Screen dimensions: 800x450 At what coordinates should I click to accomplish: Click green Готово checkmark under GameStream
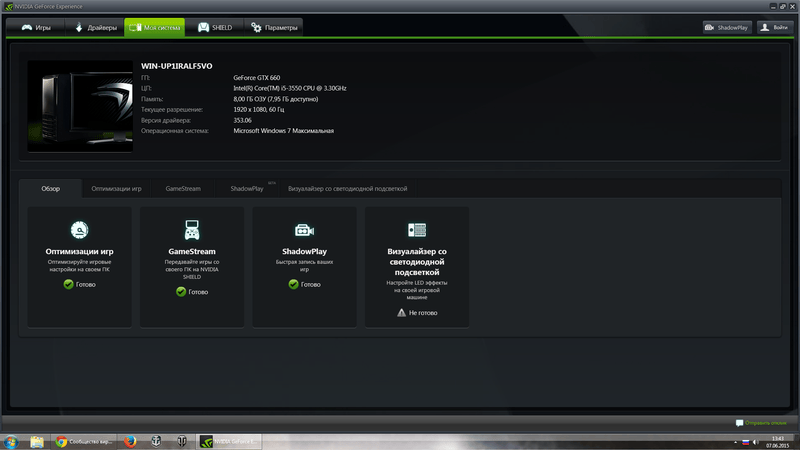tap(181, 292)
